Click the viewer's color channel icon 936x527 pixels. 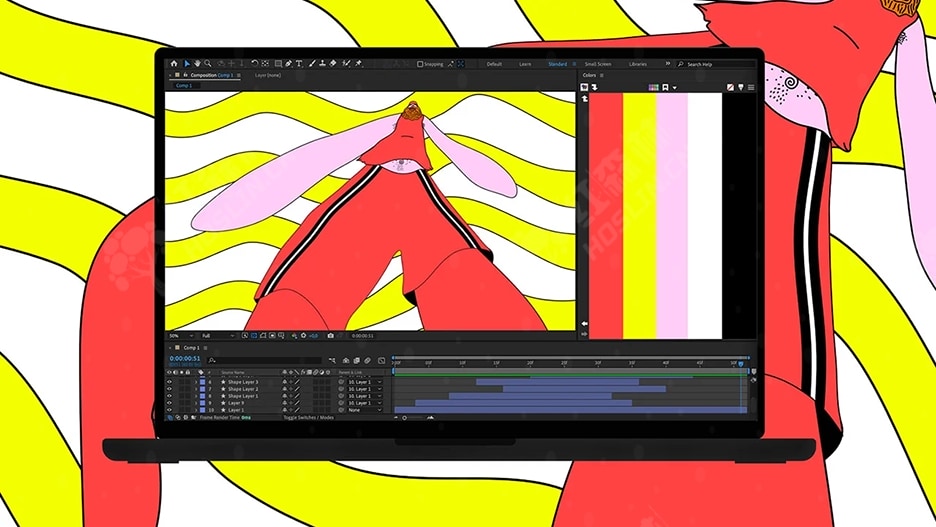coord(294,336)
